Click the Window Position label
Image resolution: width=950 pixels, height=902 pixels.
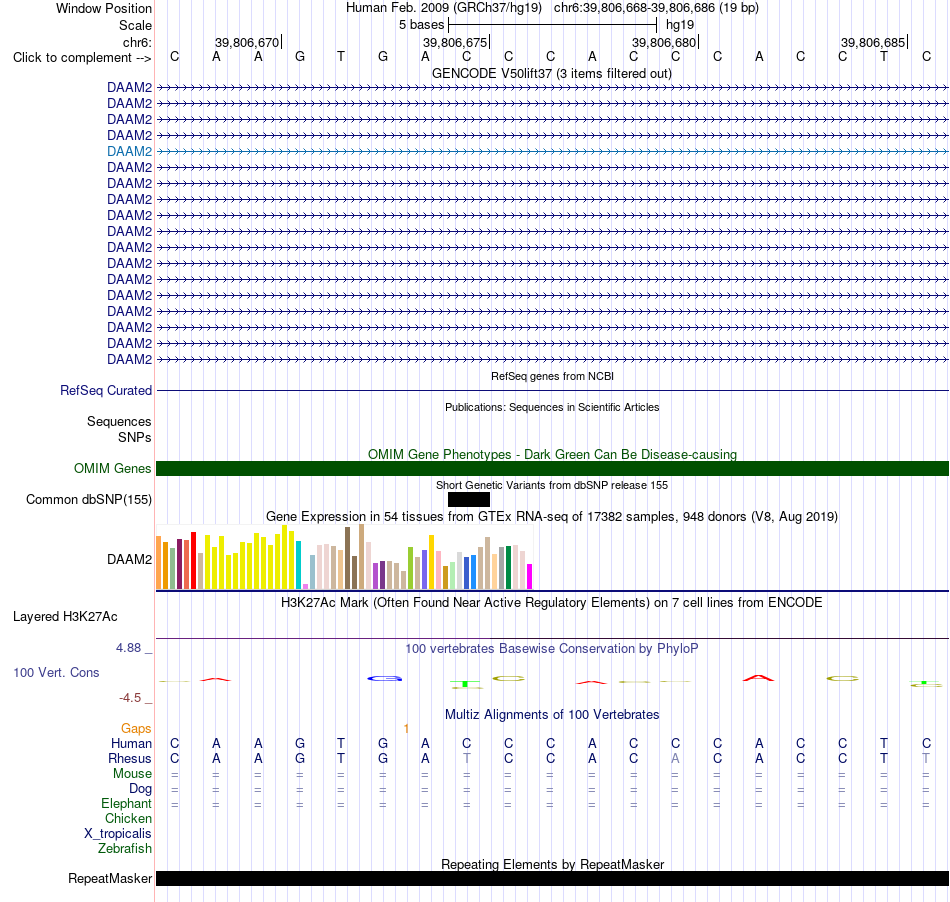pos(104,8)
